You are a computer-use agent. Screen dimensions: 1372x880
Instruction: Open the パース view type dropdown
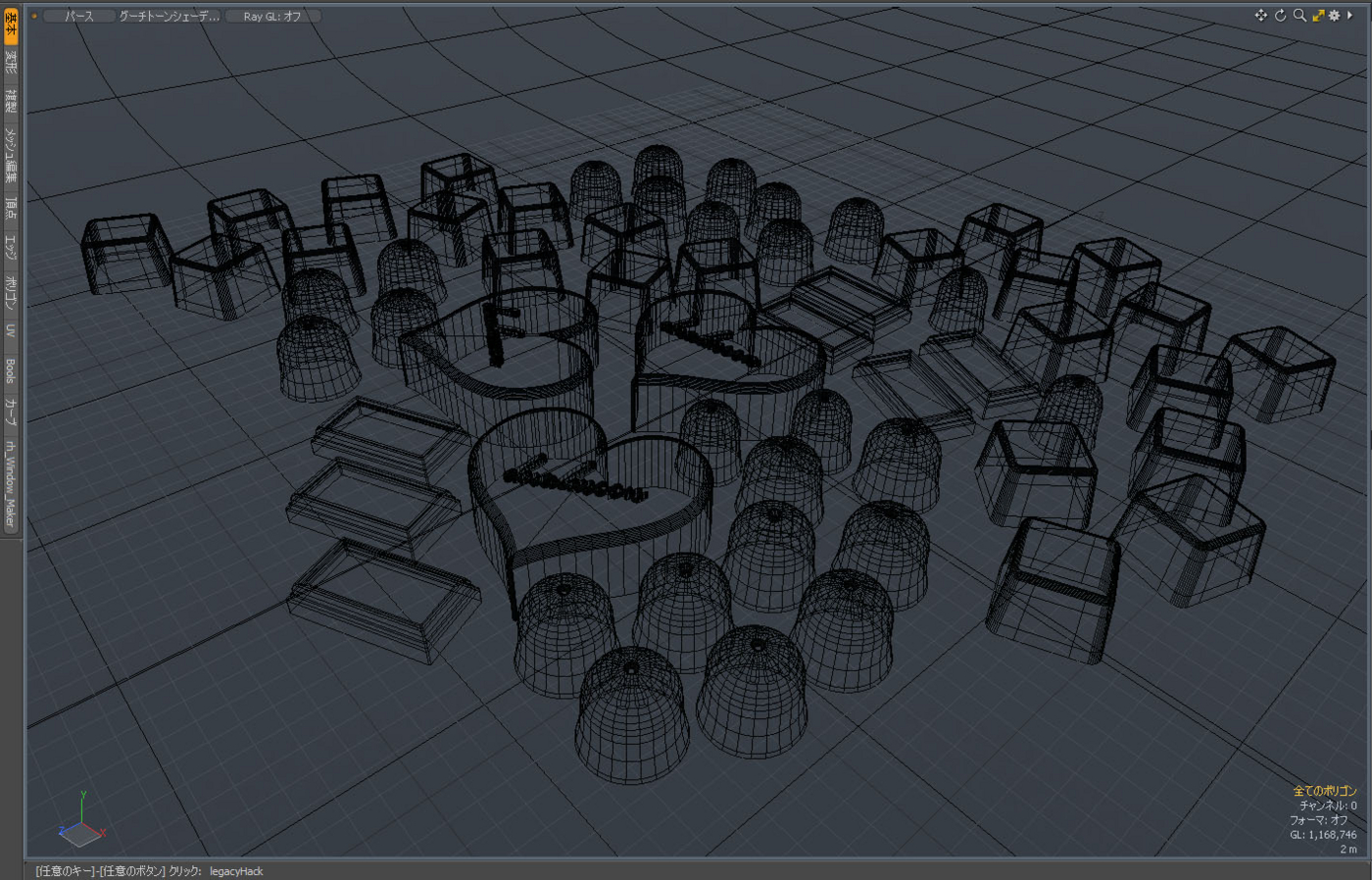79,17
